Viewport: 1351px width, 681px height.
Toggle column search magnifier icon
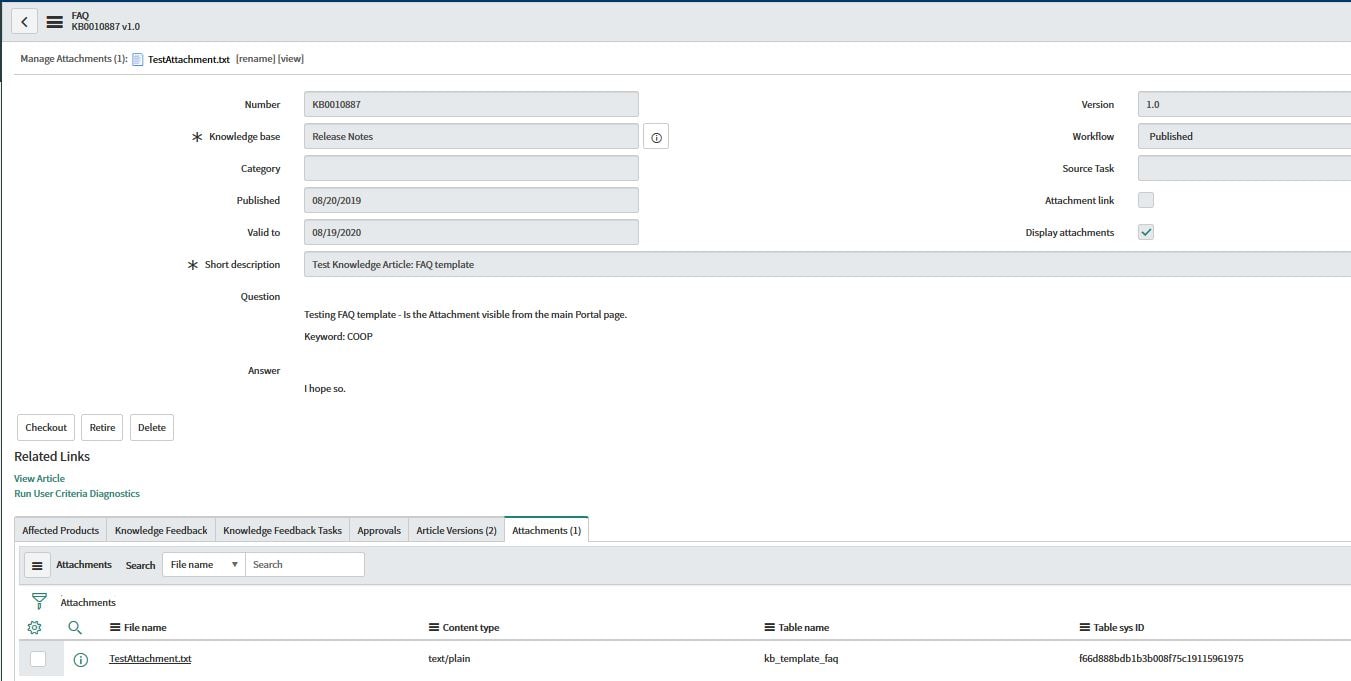75,627
